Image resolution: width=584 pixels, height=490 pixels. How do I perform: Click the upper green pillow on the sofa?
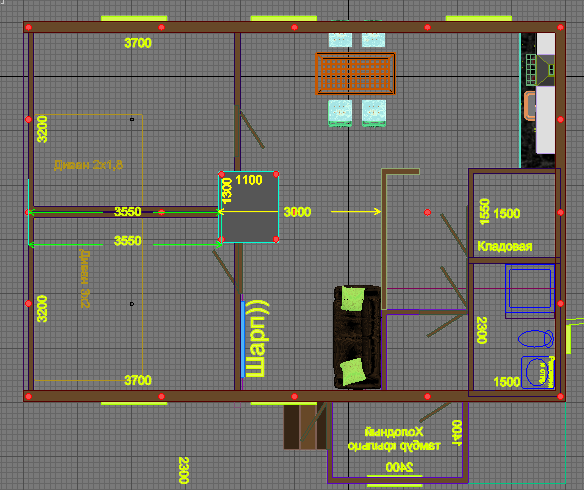pyautogui.click(x=352, y=299)
